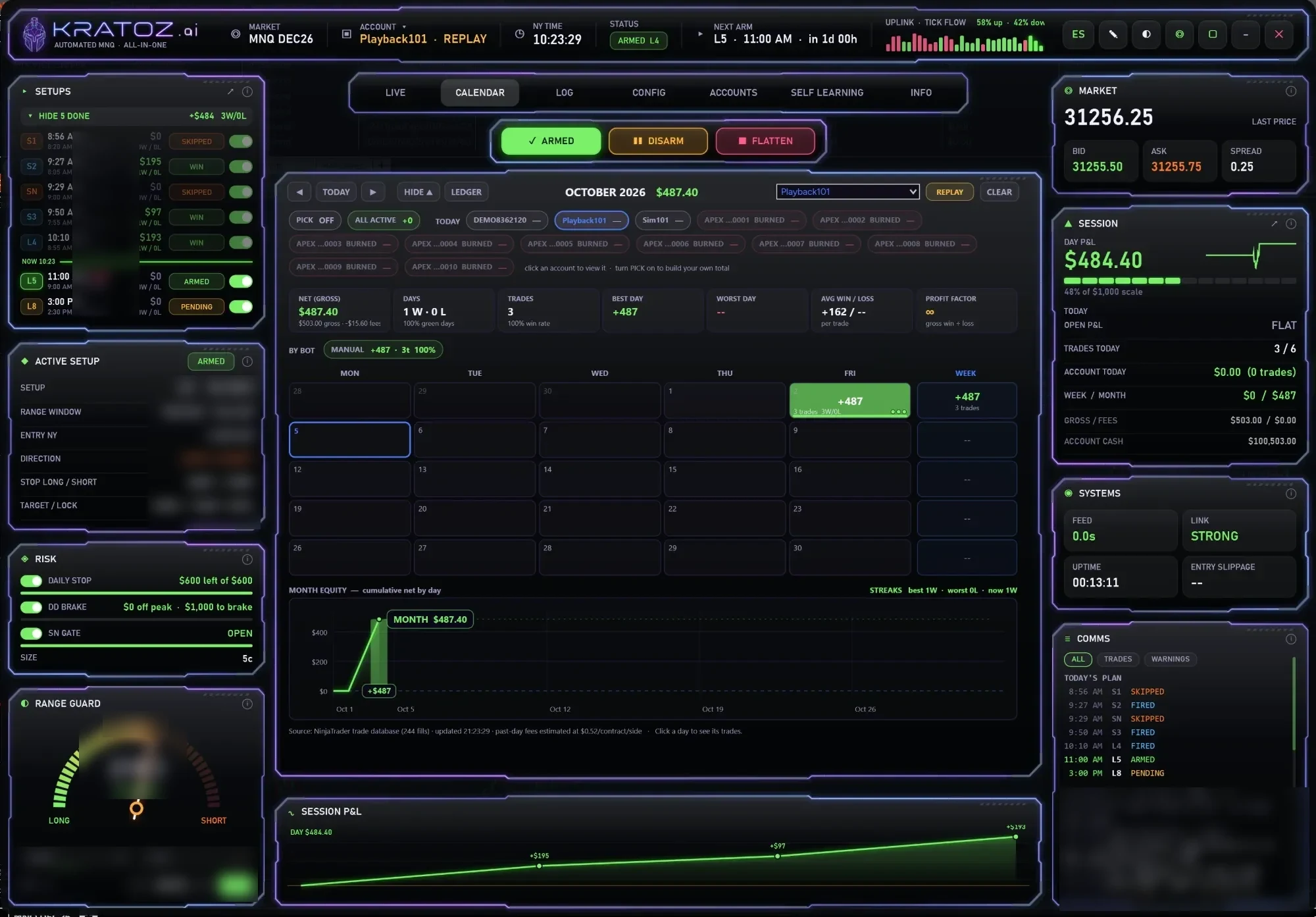Image resolution: width=1316 pixels, height=917 pixels.
Task: Open info icon on the Comms panel
Action: click(x=1291, y=639)
